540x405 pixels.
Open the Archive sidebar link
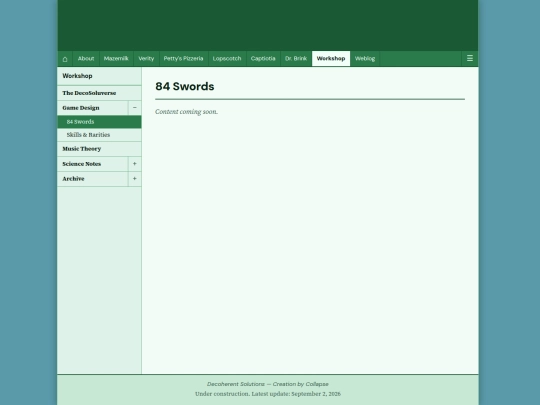tap(93, 179)
